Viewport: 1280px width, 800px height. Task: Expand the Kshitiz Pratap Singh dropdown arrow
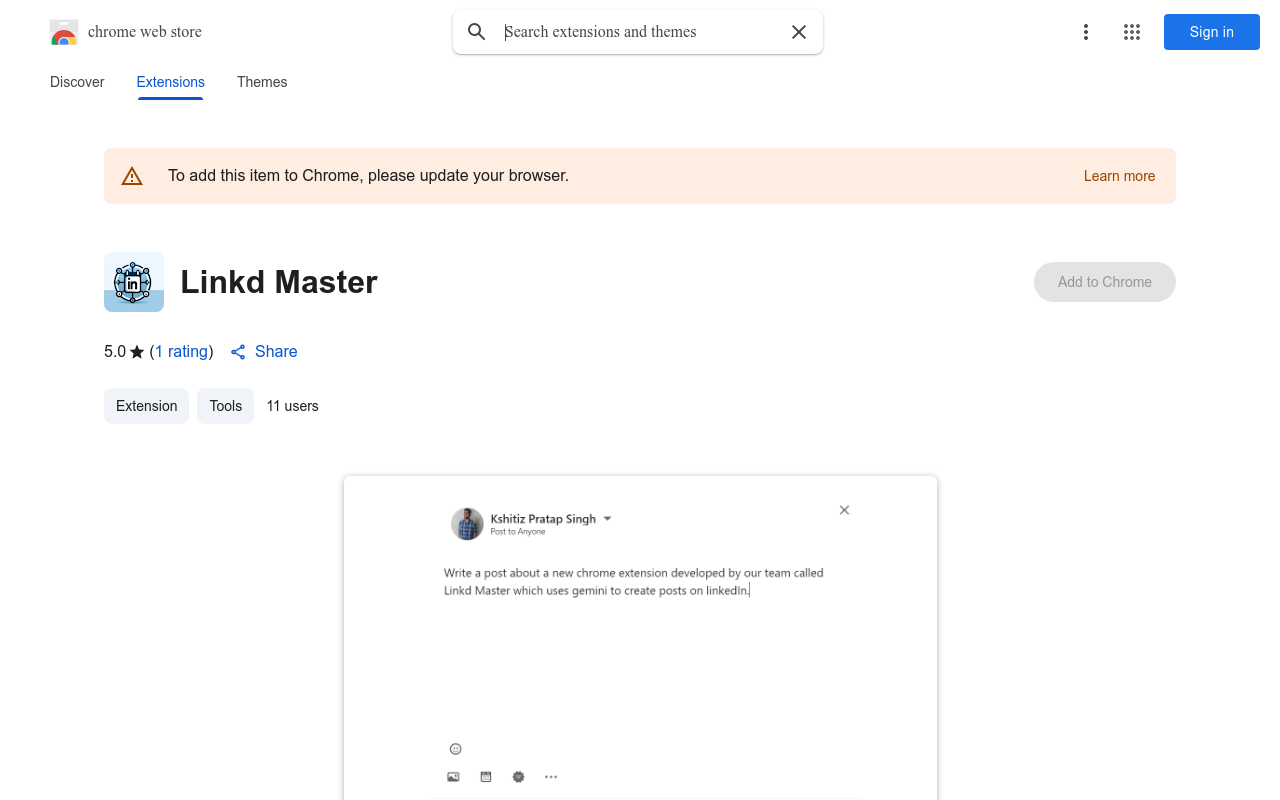607,519
